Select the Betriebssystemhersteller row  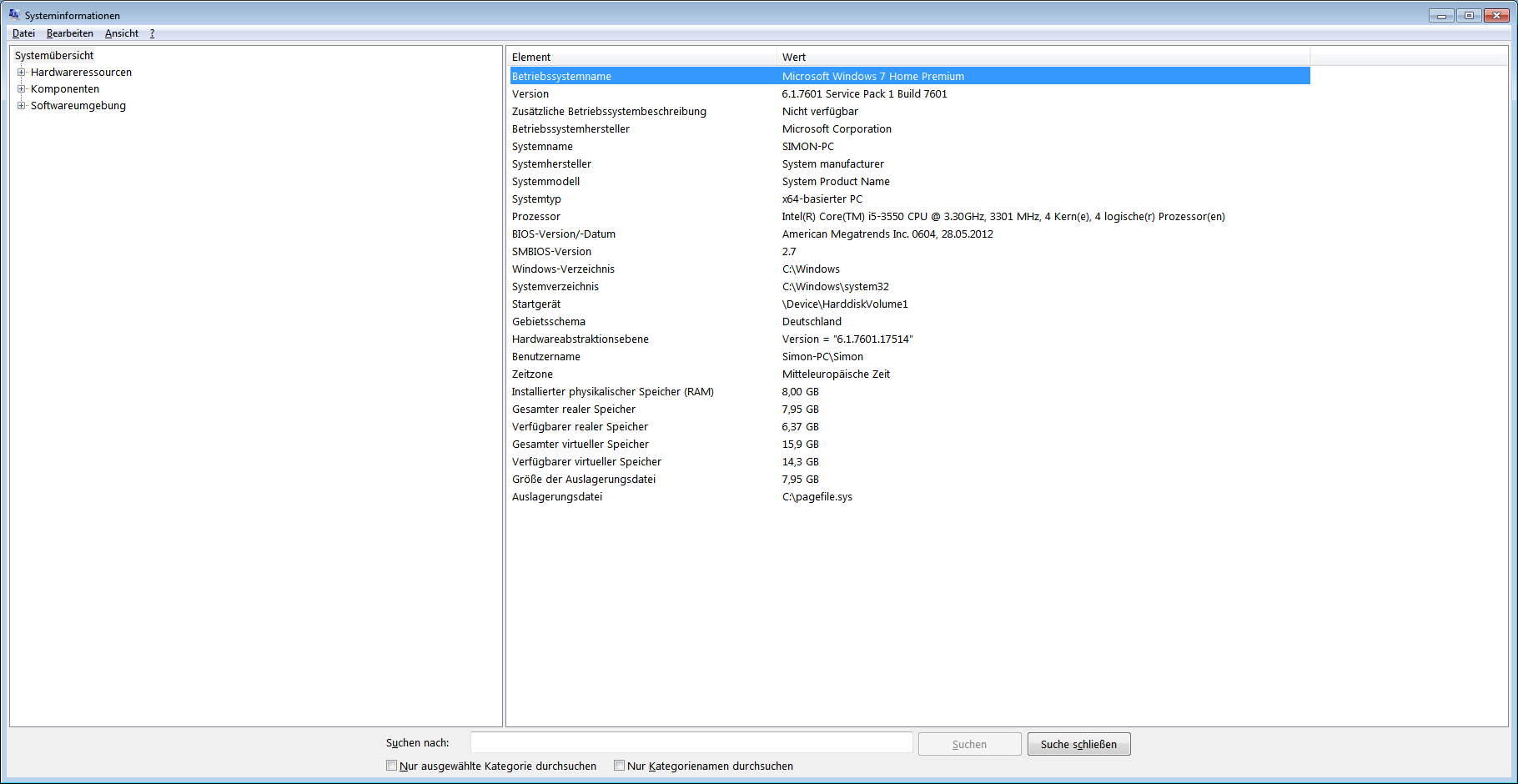tap(910, 128)
